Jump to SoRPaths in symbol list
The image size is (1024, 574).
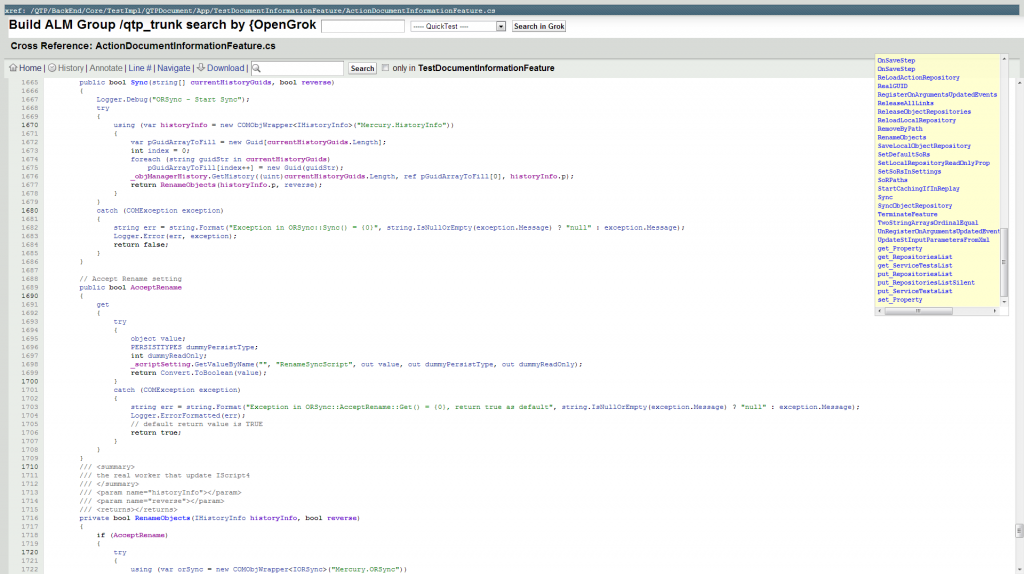(x=892, y=180)
